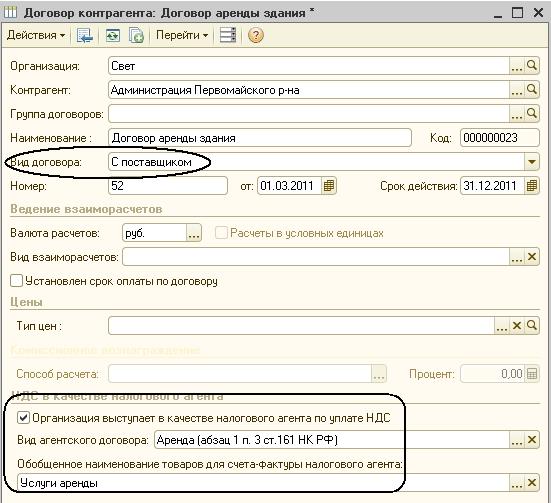Screen dimensions: 551x503
Task: Close the Договор контрагента window
Action: point(538,13)
